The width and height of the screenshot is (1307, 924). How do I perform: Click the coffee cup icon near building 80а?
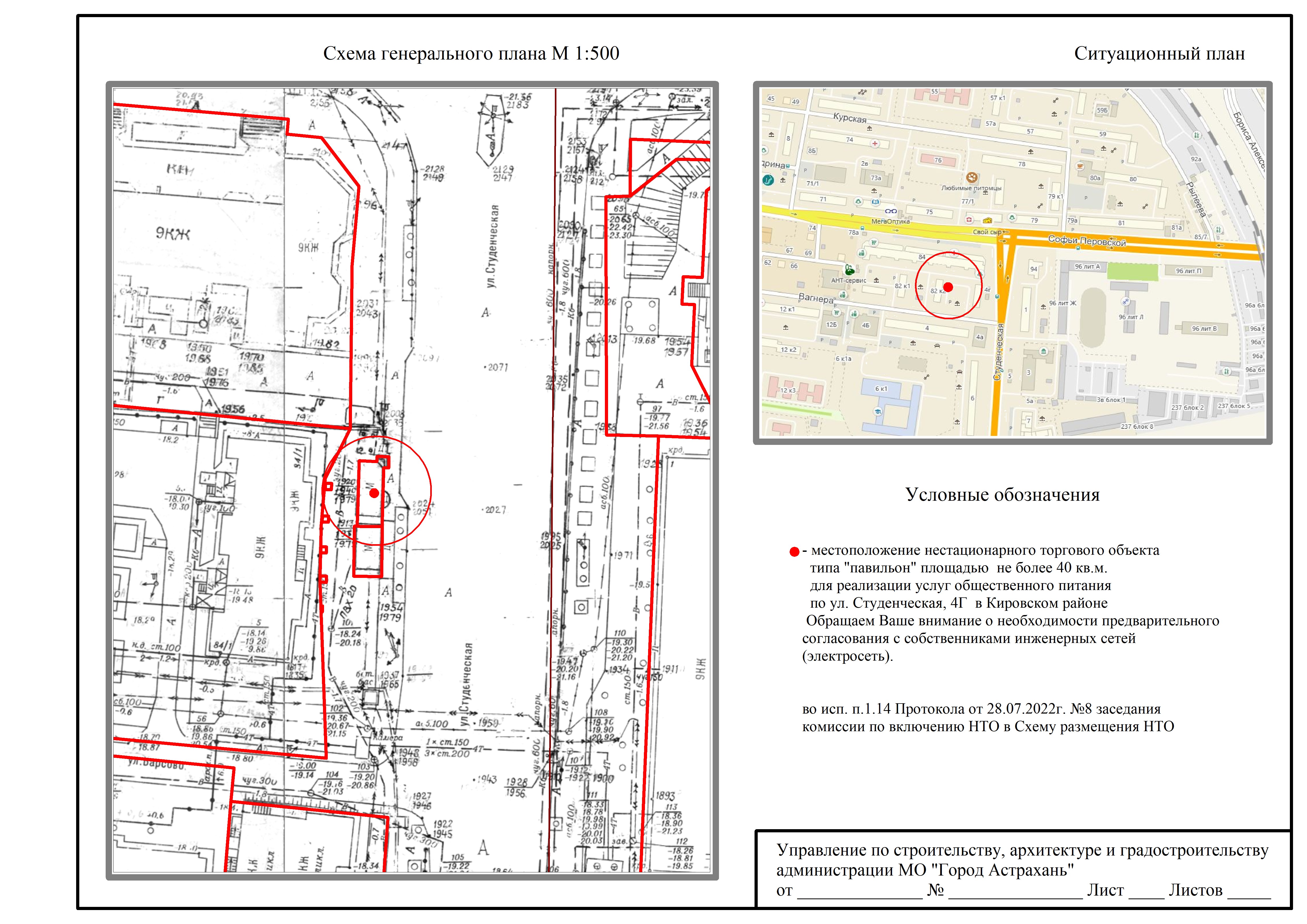point(1080,166)
